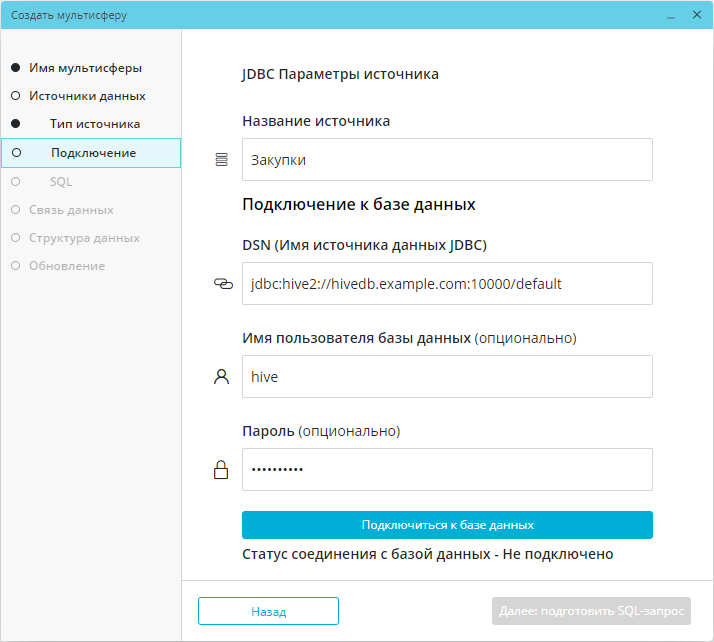The image size is (714, 642).
Task: Select the Имя мультисферы step bullet
Action: (x=15, y=68)
